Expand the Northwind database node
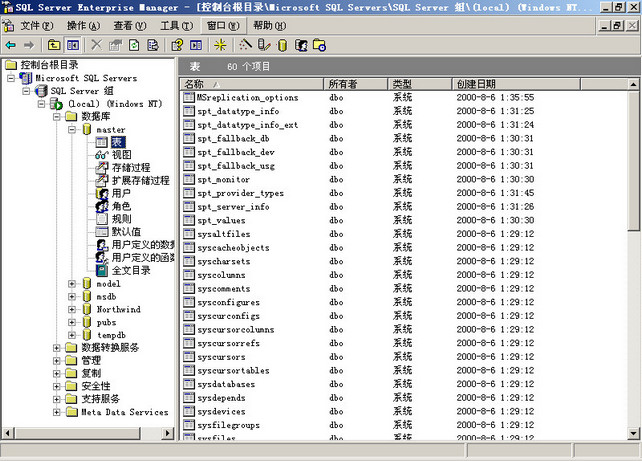 click(x=72, y=310)
